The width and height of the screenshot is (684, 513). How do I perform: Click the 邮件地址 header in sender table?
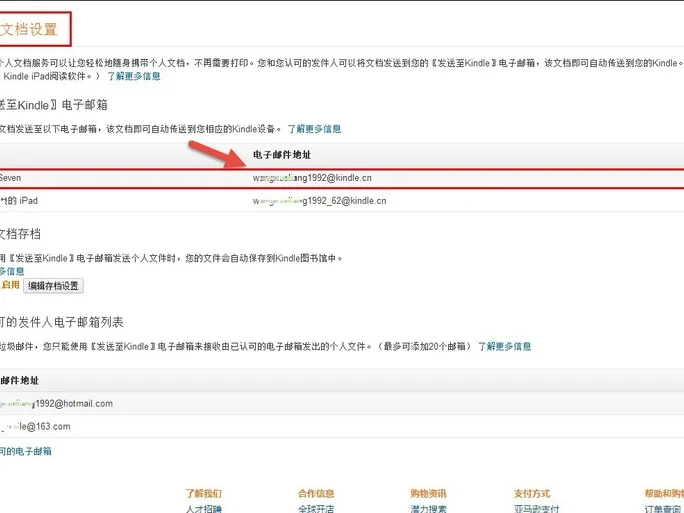click(19, 381)
